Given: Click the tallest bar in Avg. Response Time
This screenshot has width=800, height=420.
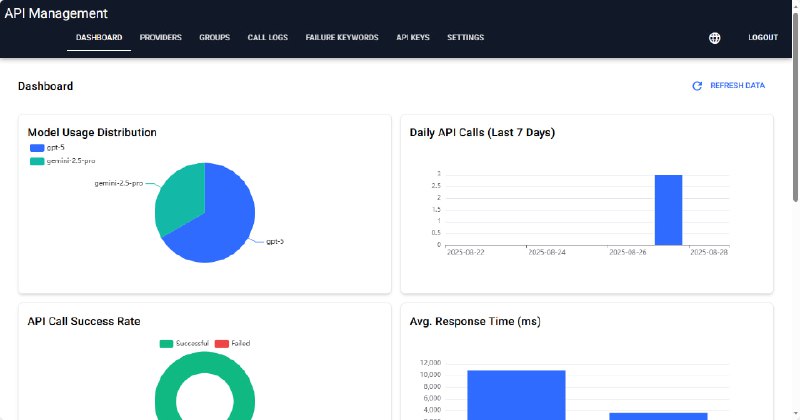Looking at the screenshot, I should [x=516, y=394].
